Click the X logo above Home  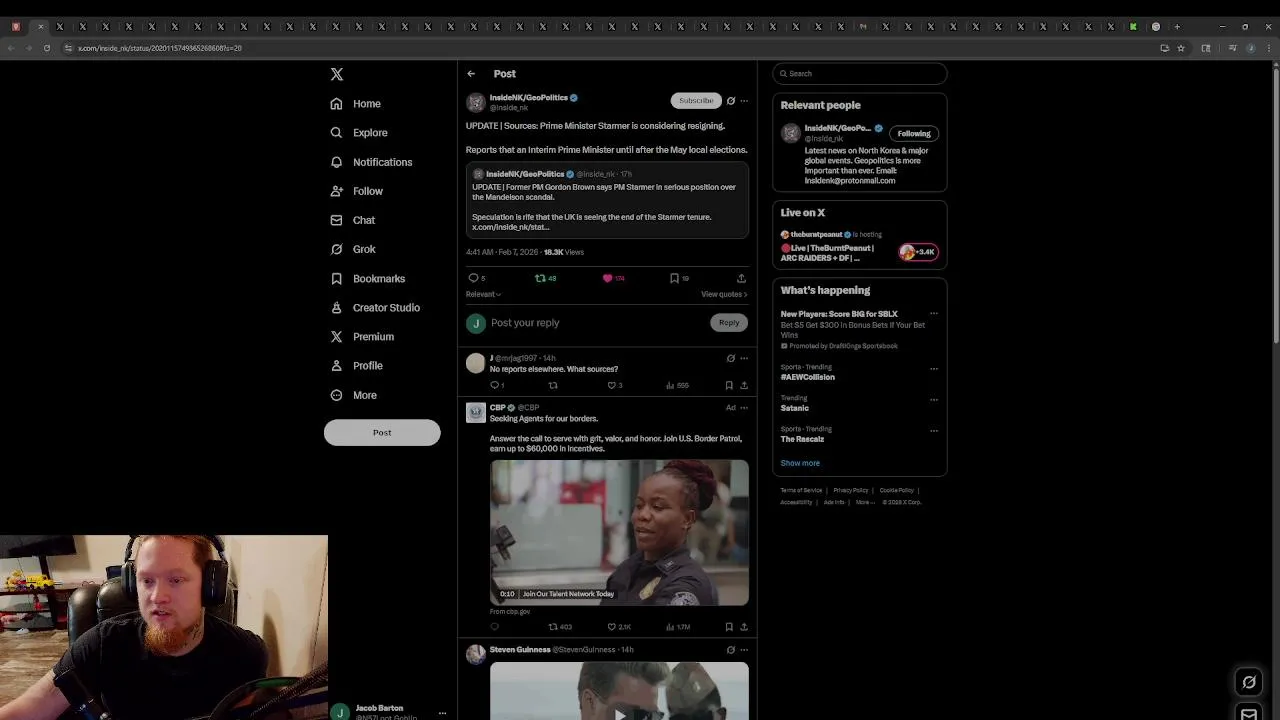[x=337, y=74]
